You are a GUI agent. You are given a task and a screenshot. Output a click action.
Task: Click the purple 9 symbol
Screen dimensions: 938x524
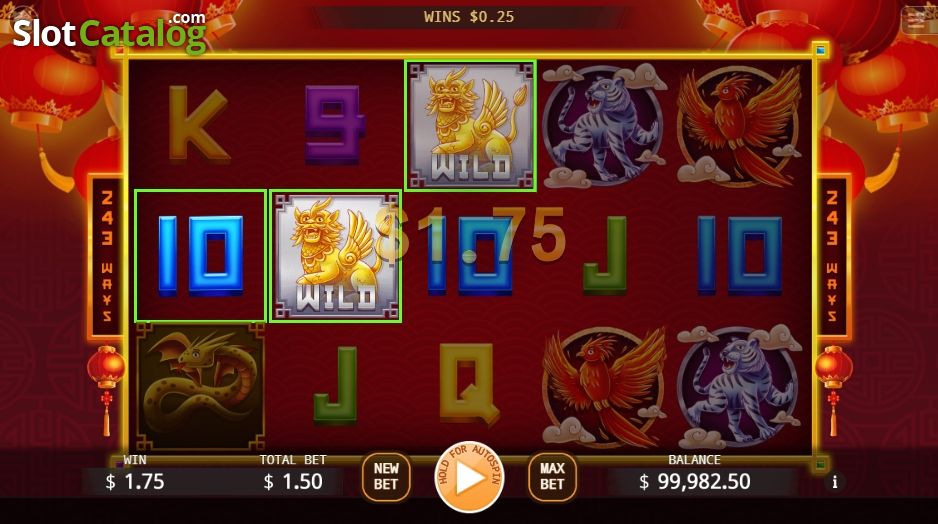[335, 124]
